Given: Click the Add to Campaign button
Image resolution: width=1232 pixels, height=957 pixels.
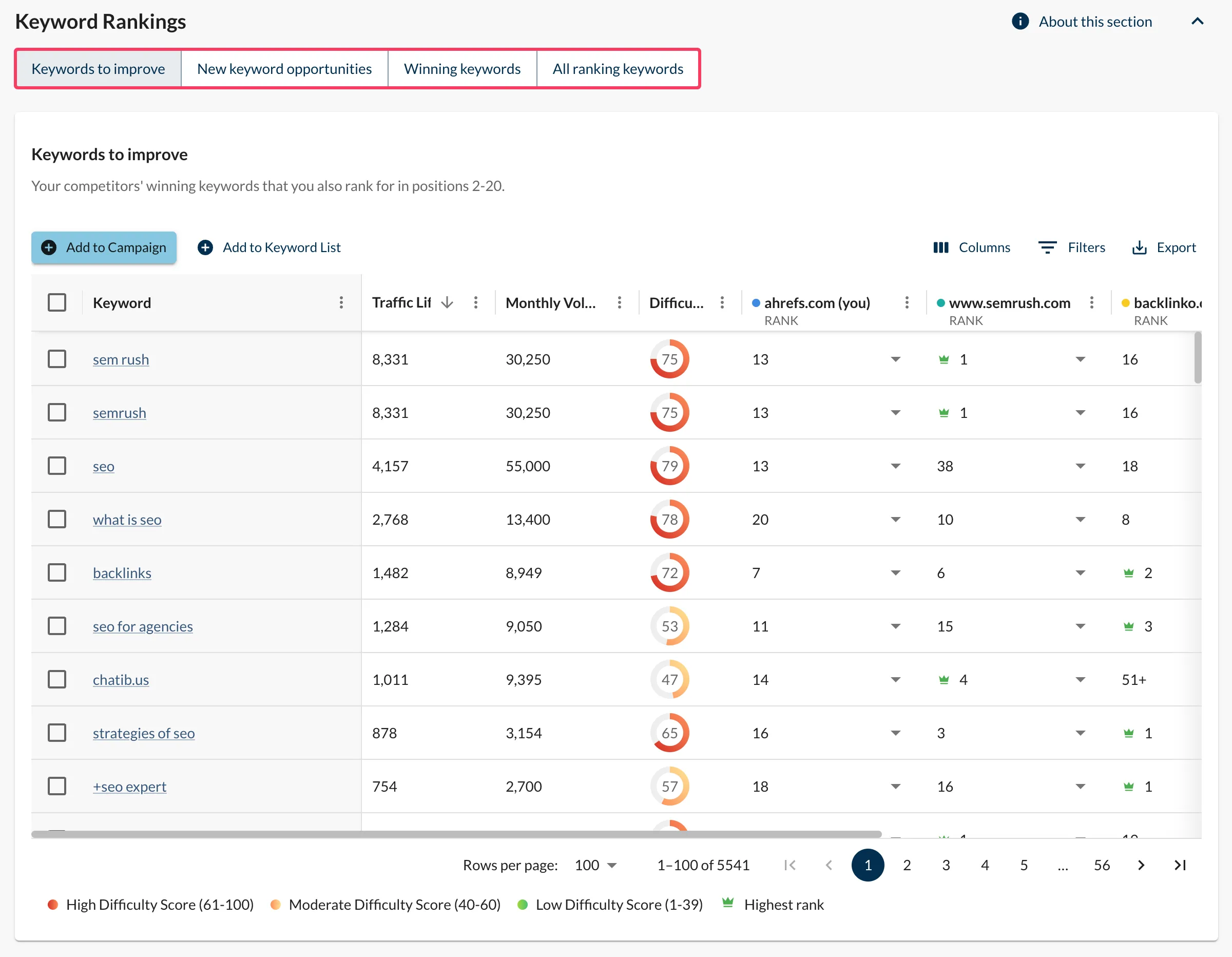Looking at the screenshot, I should point(104,247).
